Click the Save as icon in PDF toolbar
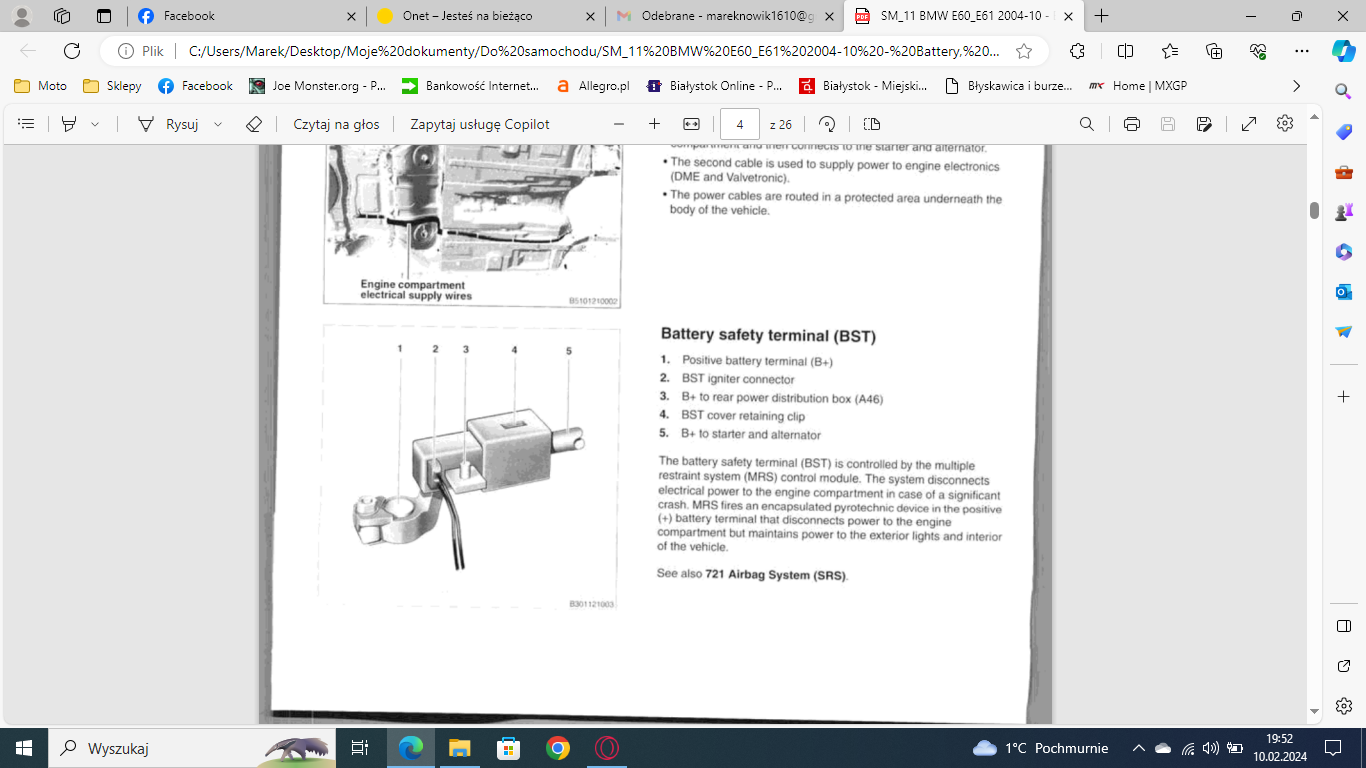 click(x=1204, y=124)
